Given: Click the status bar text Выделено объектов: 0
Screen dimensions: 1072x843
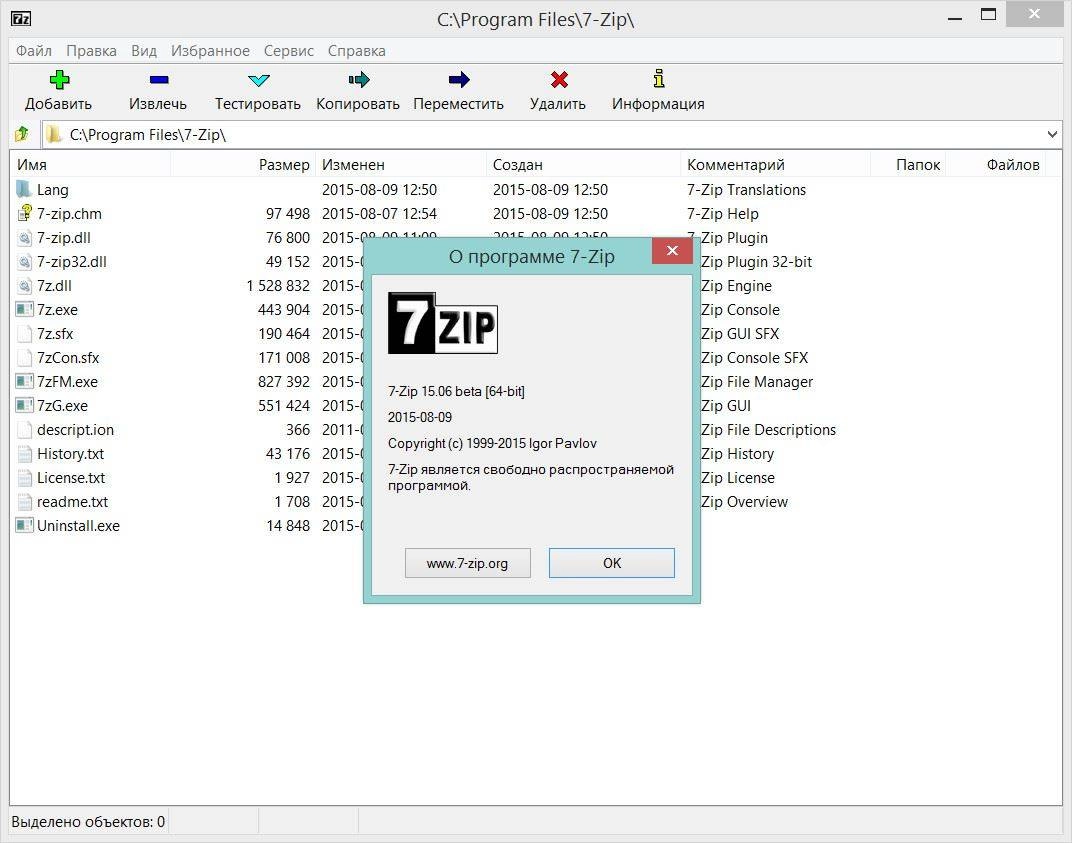Looking at the screenshot, I should (88, 822).
